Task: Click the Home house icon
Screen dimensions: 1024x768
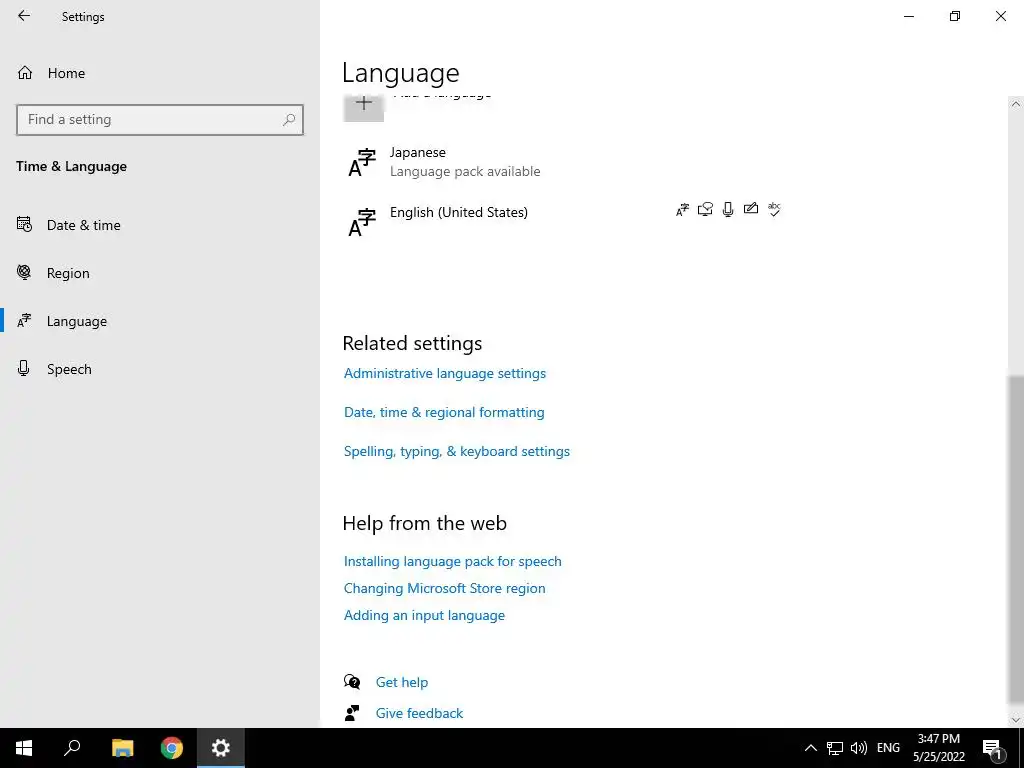Action: [25, 73]
